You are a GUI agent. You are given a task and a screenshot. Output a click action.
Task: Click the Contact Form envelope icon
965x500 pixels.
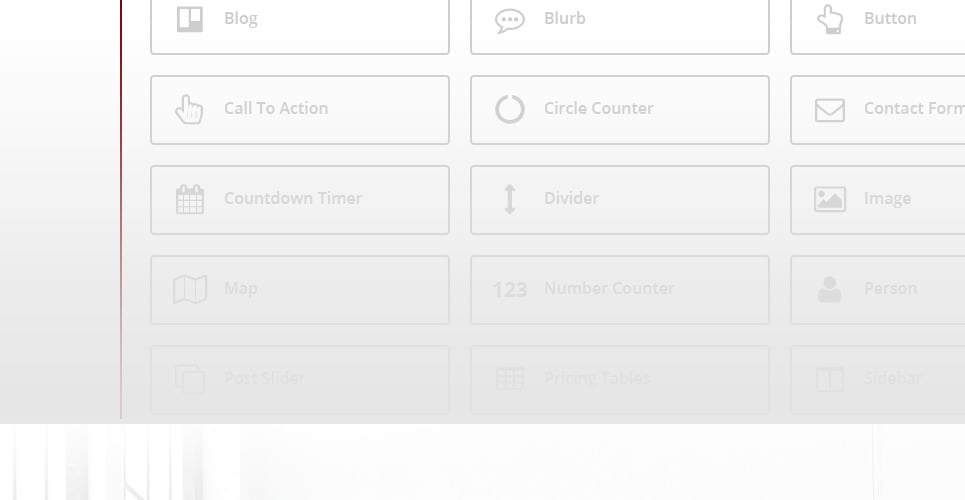[830, 109]
